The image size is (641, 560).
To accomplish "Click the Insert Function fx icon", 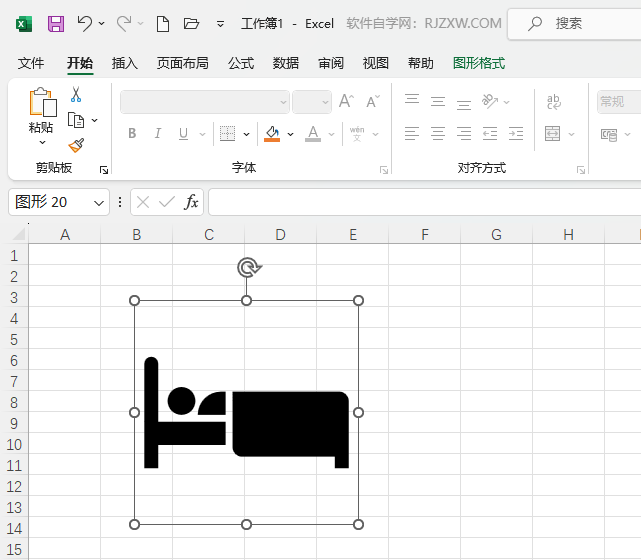I will [191, 202].
